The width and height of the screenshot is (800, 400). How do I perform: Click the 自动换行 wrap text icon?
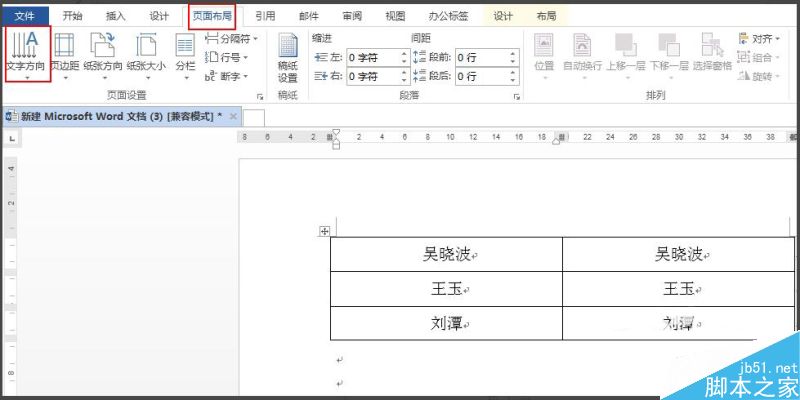click(x=582, y=45)
